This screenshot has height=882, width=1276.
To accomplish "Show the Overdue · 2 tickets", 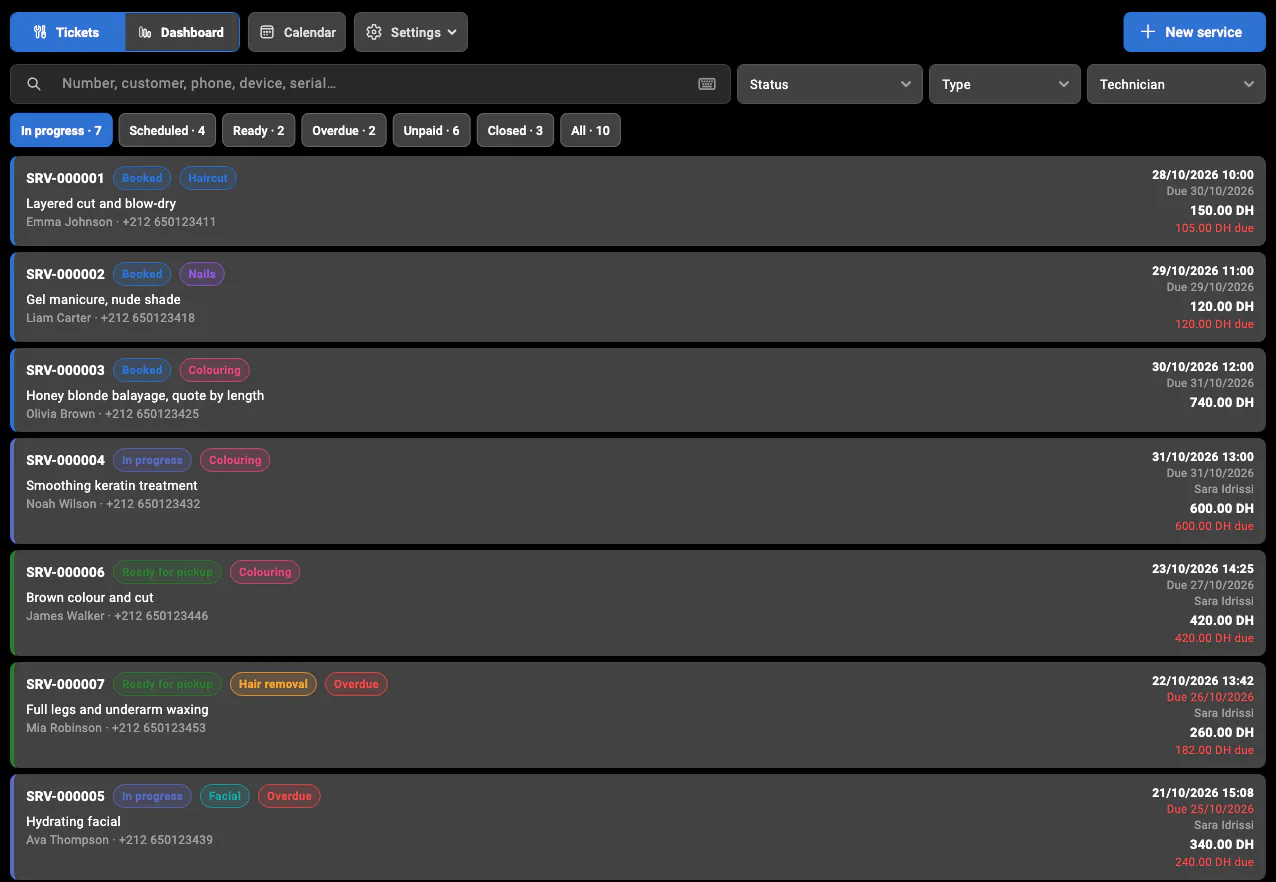I will (344, 130).
